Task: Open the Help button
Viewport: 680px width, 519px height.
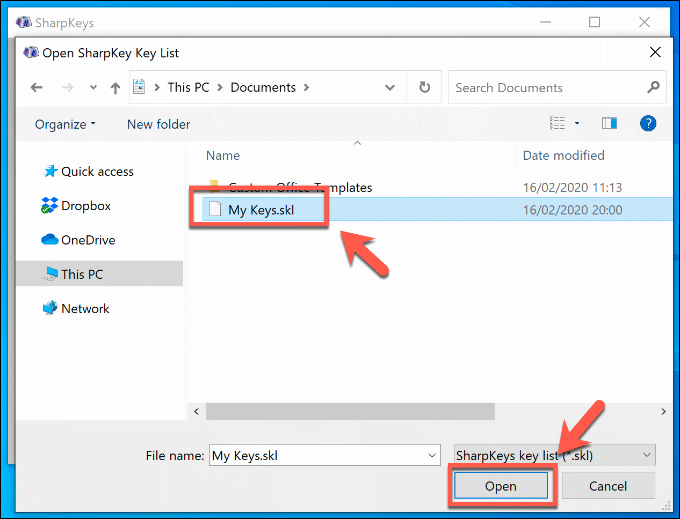Action: (x=648, y=123)
